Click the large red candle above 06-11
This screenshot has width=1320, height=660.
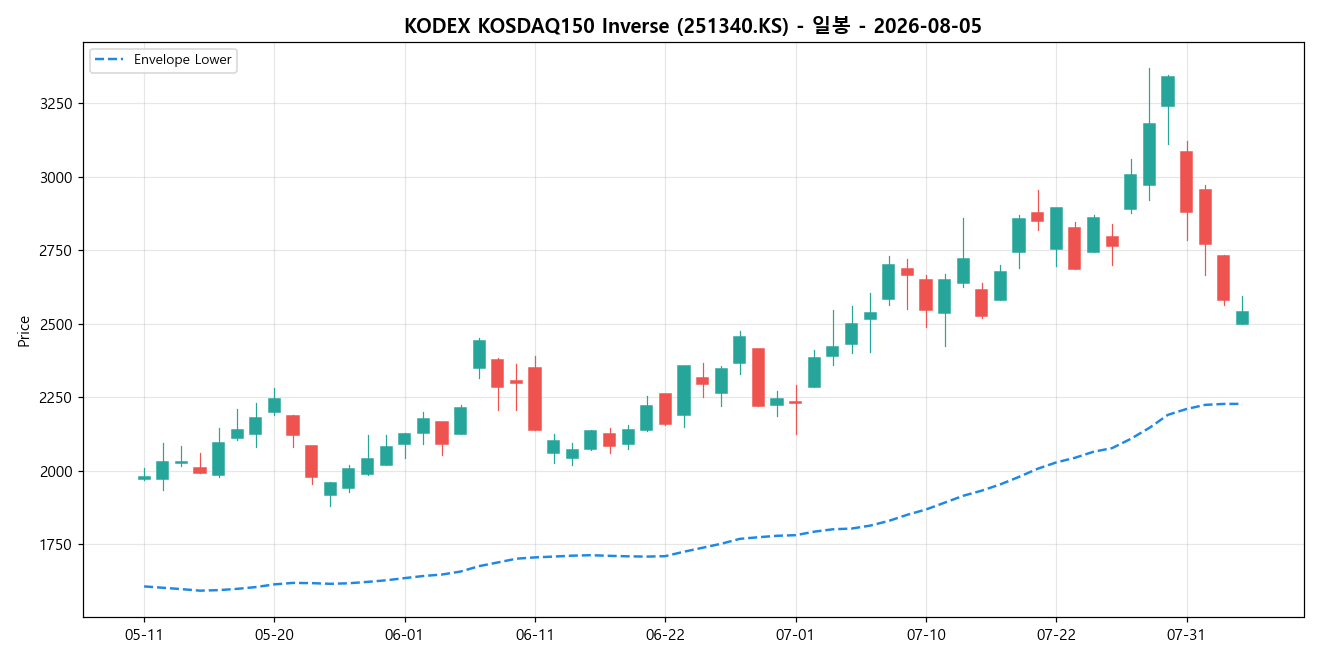pyautogui.click(x=535, y=399)
